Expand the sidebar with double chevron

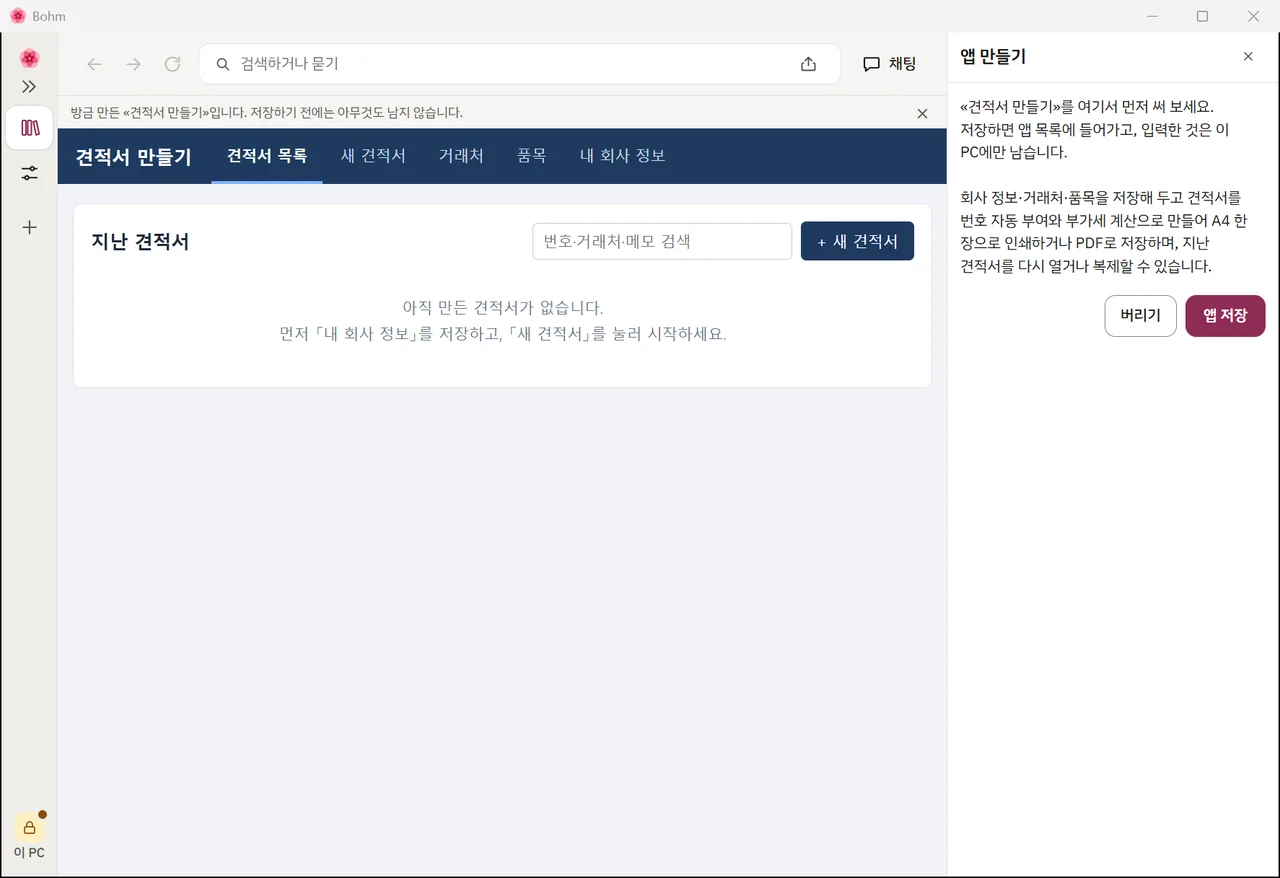pyautogui.click(x=29, y=87)
